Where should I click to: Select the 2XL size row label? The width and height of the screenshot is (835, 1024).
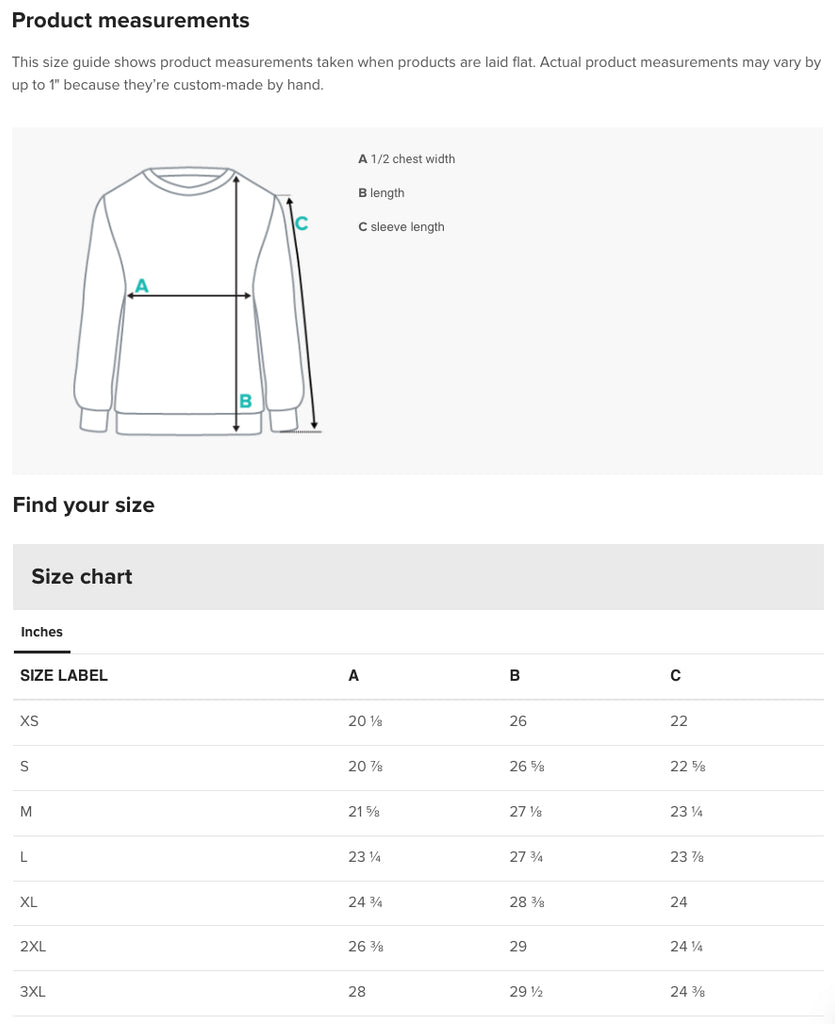point(33,946)
